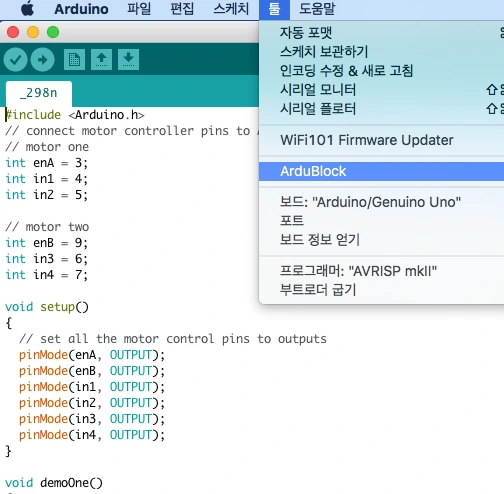Screen dimensions: 504x494
Task: Click 'pinMode(in2, OUTPUT);' line
Action: (92, 403)
